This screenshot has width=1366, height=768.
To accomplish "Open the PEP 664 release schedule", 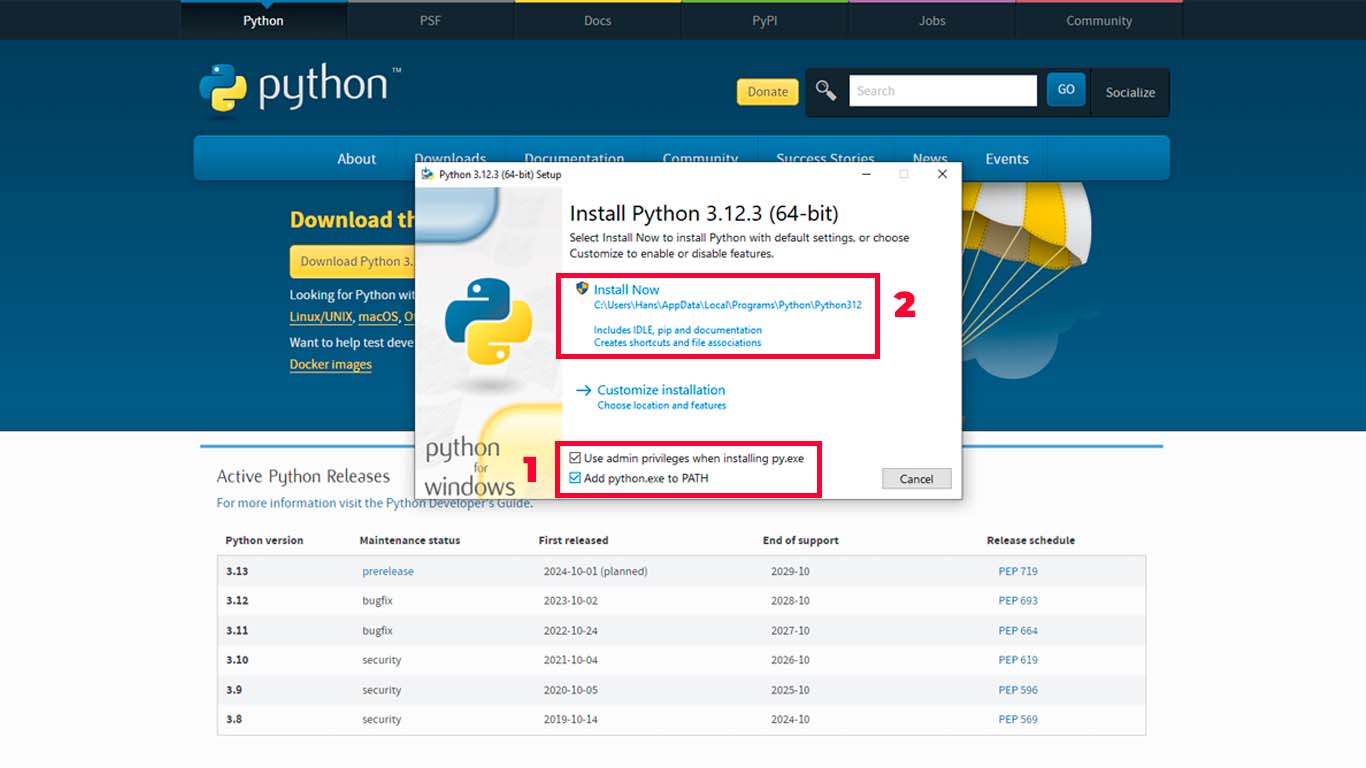I will click(1018, 631).
